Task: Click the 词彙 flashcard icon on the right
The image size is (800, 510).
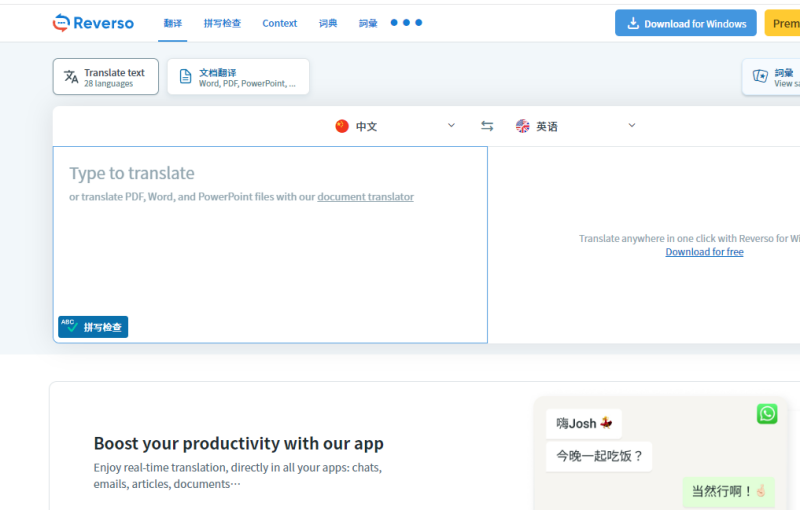Action: pos(760,77)
